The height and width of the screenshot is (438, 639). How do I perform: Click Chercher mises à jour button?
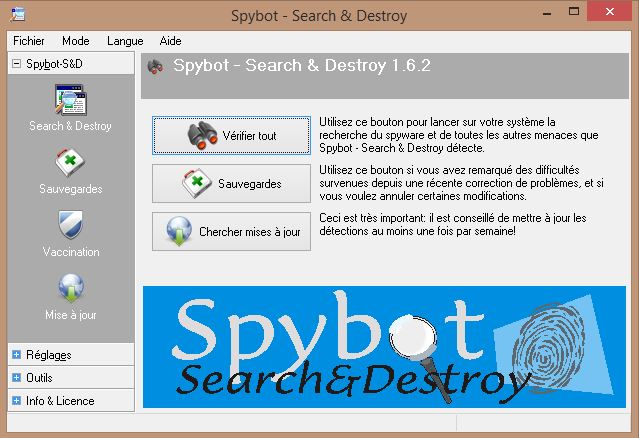(x=231, y=231)
